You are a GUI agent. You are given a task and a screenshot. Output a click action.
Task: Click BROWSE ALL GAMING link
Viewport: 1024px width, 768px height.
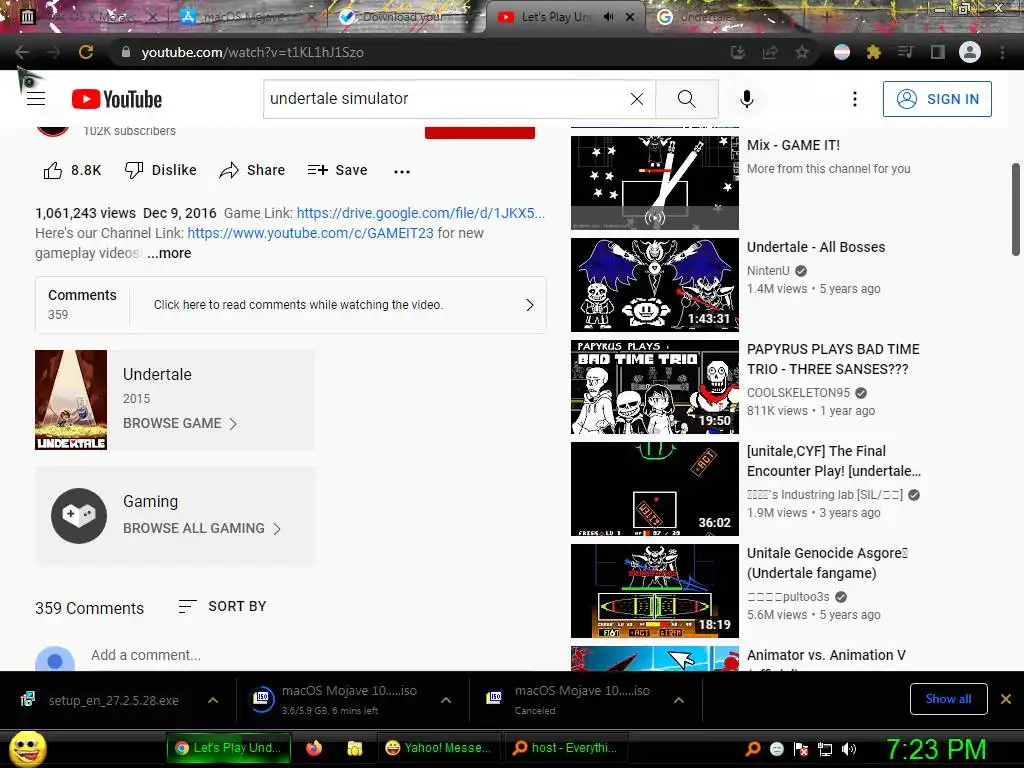point(202,528)
